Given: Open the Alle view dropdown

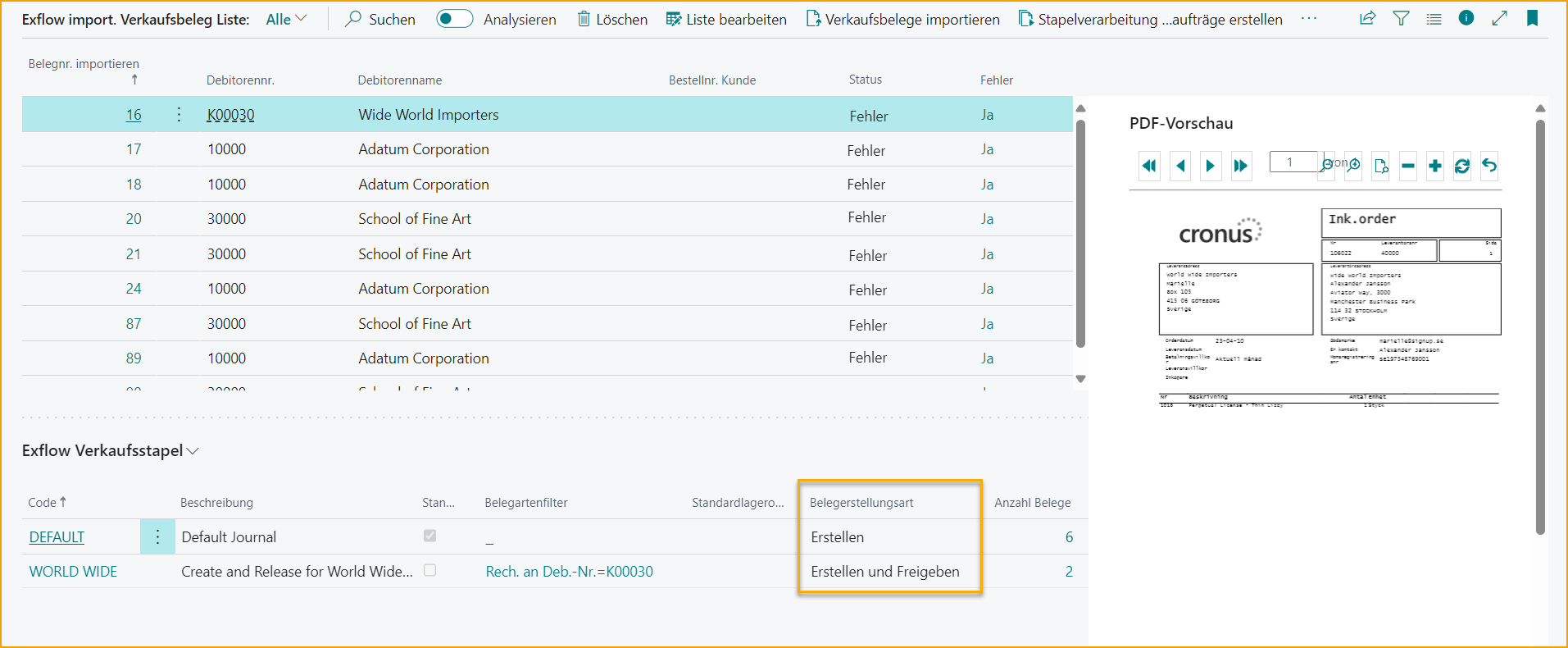Looking at the screenshot, I should click(286, 19).
